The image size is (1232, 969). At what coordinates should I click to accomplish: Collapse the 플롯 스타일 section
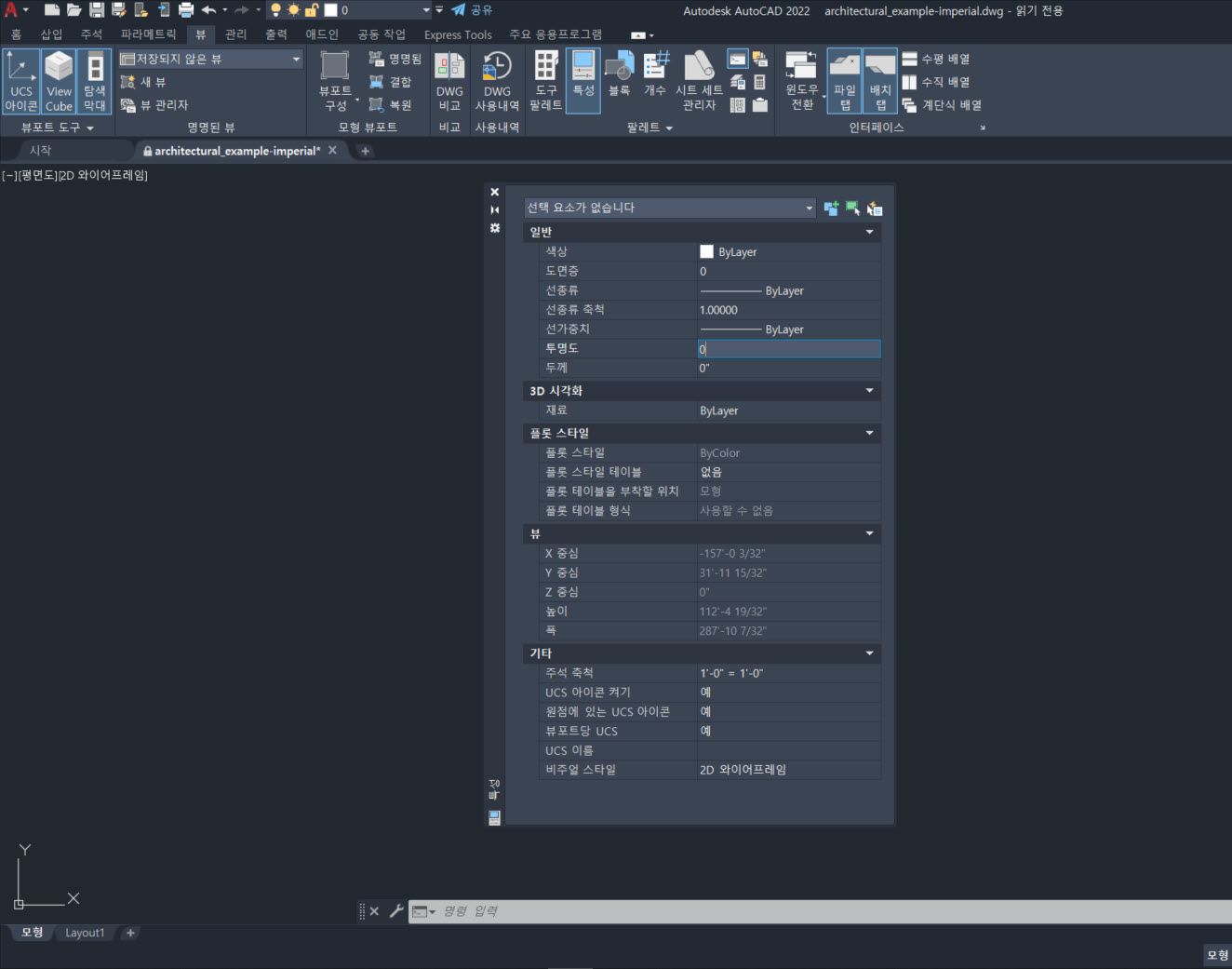click(870, 433)
